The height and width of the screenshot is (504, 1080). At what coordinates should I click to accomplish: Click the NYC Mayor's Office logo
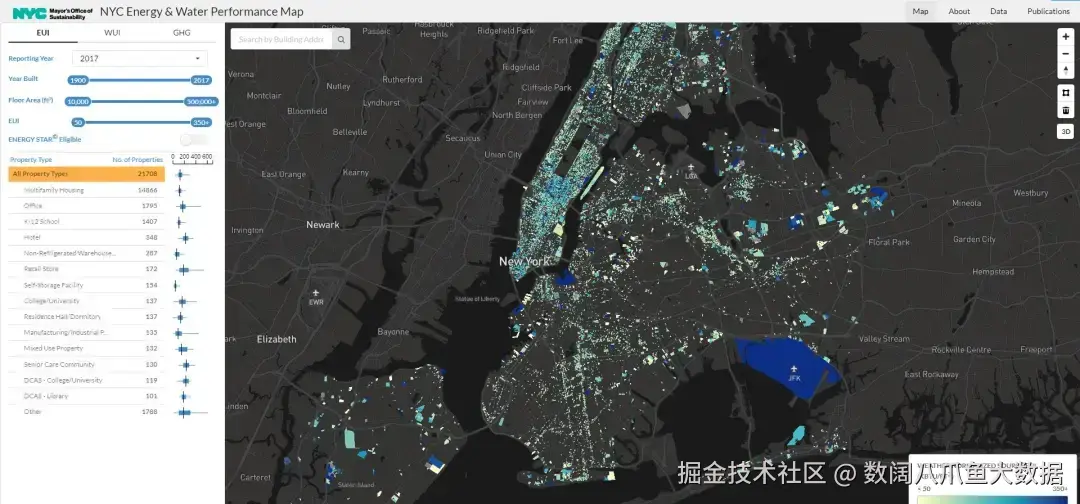(x=52, y=13)
